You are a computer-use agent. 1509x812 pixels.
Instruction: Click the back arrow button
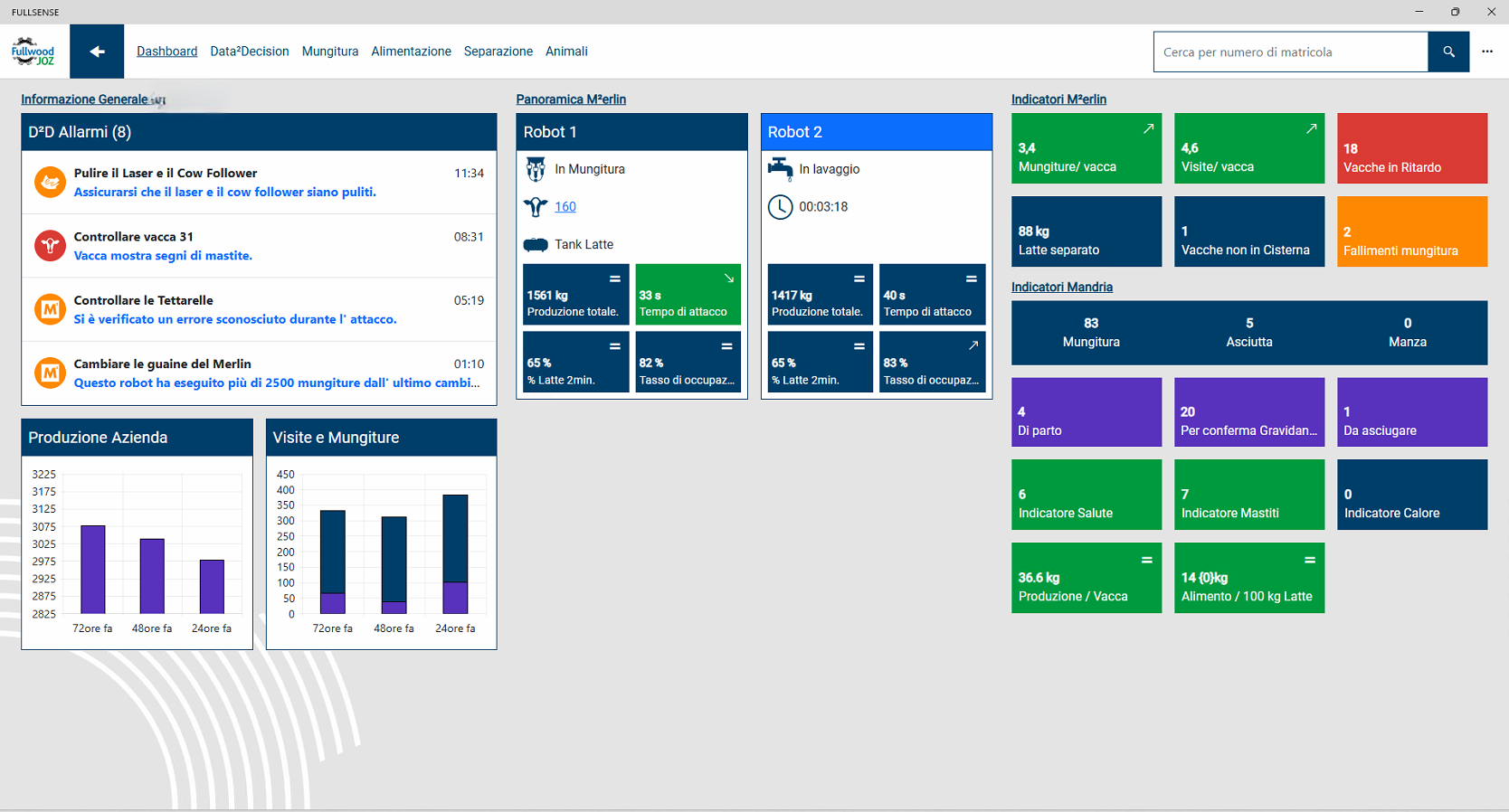click(97, 52)
